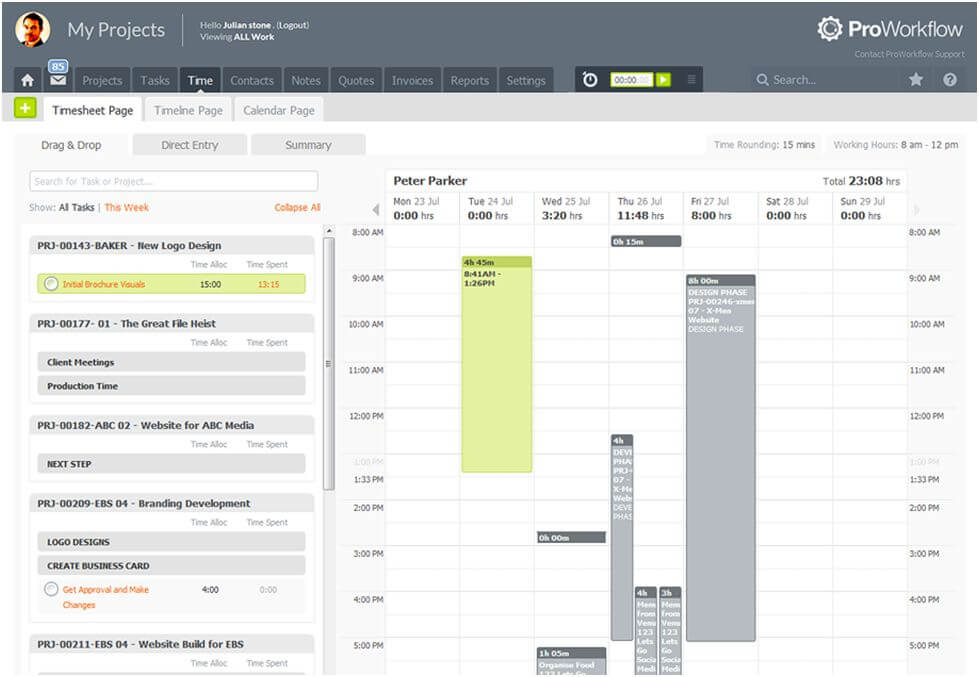
Task: Start the timer with green play button
Action: 663,80
